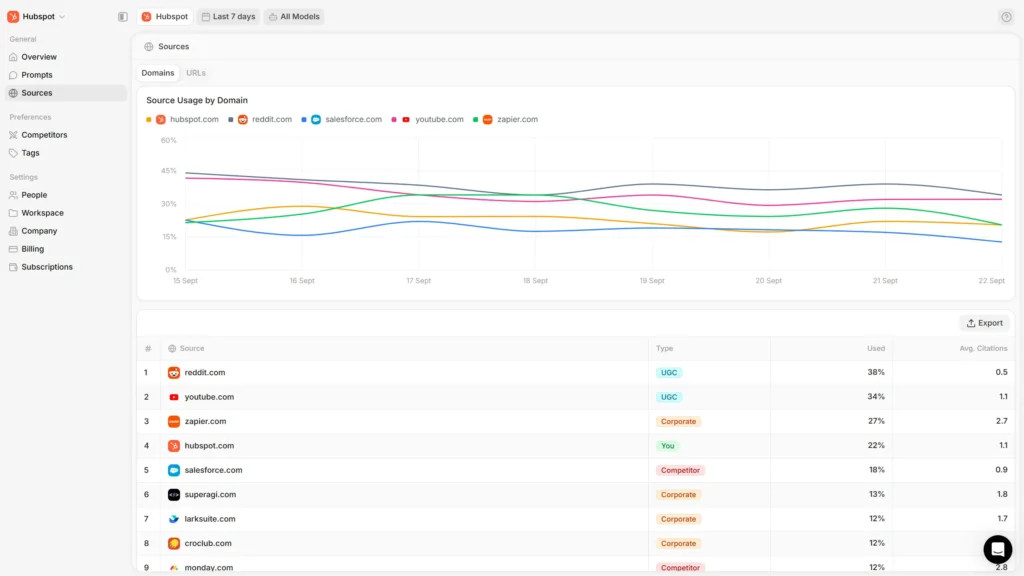The image size is (1024, 576).
Task: Export the sources table
Action: (984, 323)
